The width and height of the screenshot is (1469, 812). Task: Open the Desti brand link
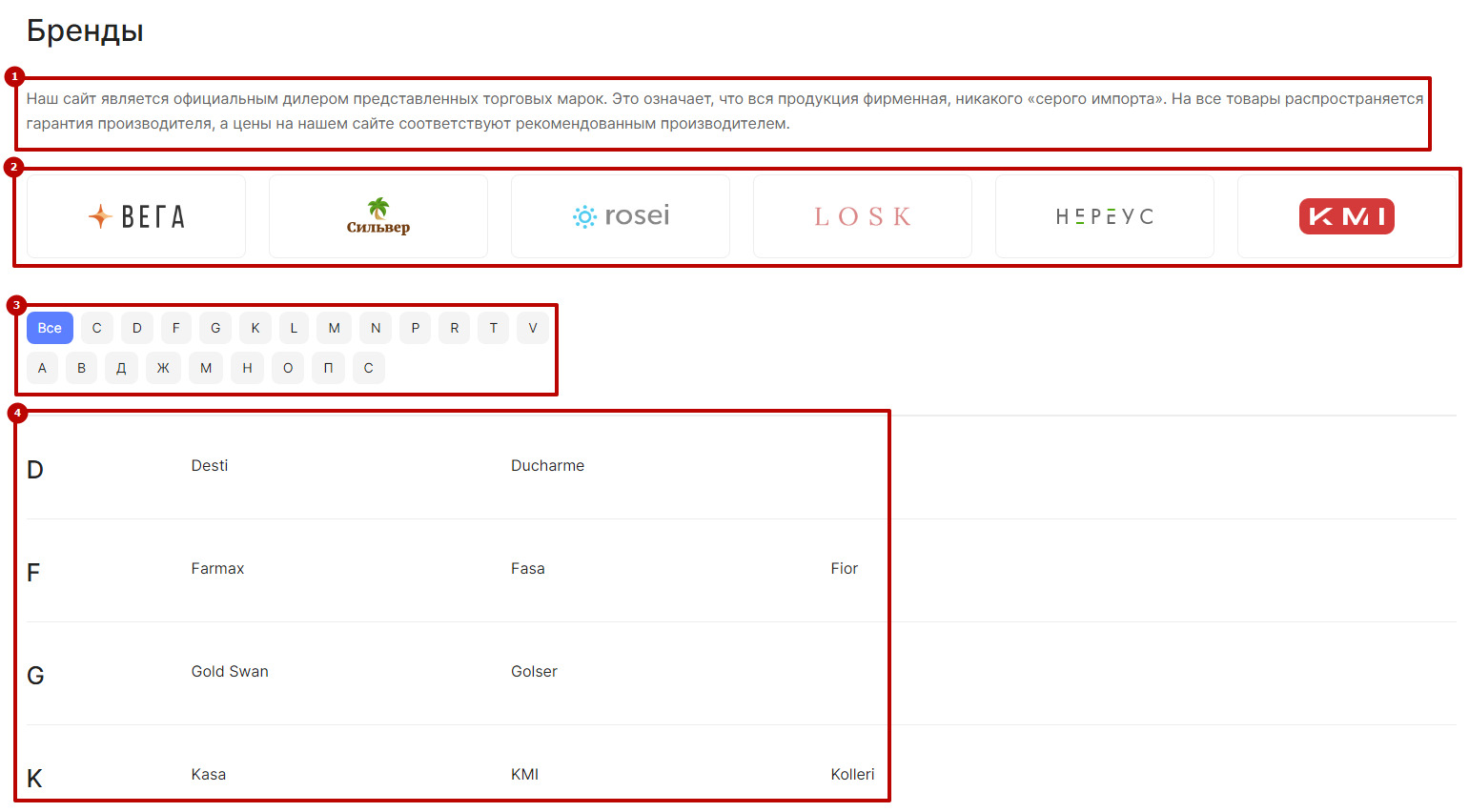click(210, 466)
